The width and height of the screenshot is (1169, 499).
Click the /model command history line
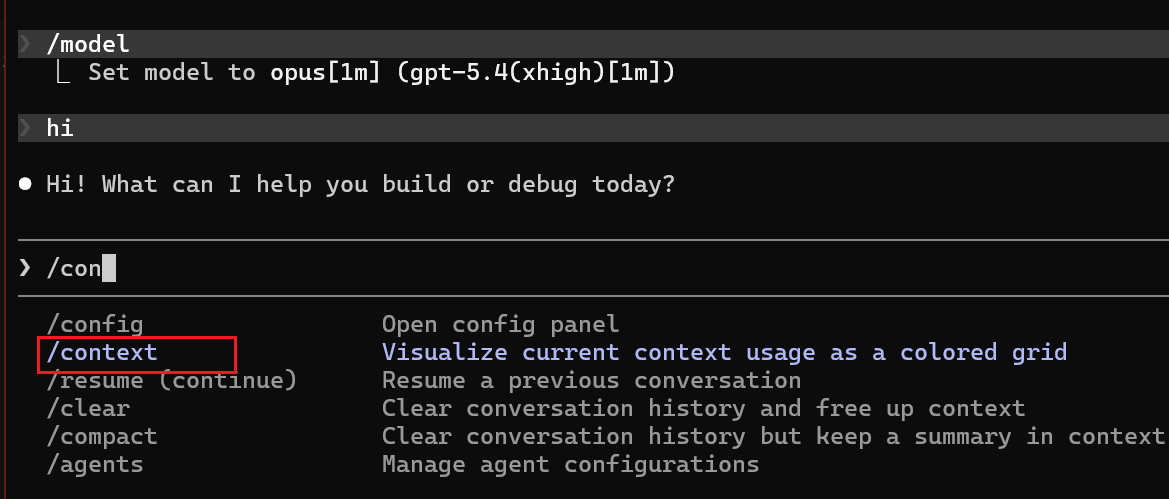tap(593, 44)
